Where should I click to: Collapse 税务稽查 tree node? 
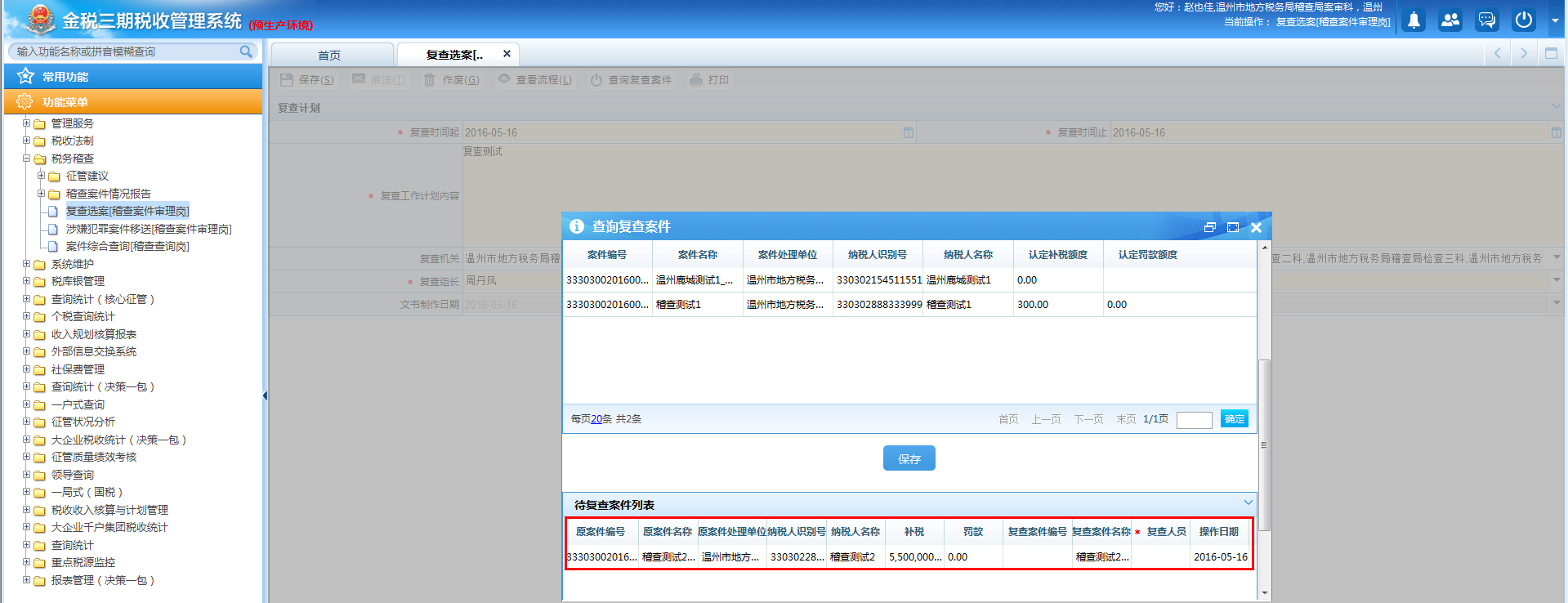point(26,159)
